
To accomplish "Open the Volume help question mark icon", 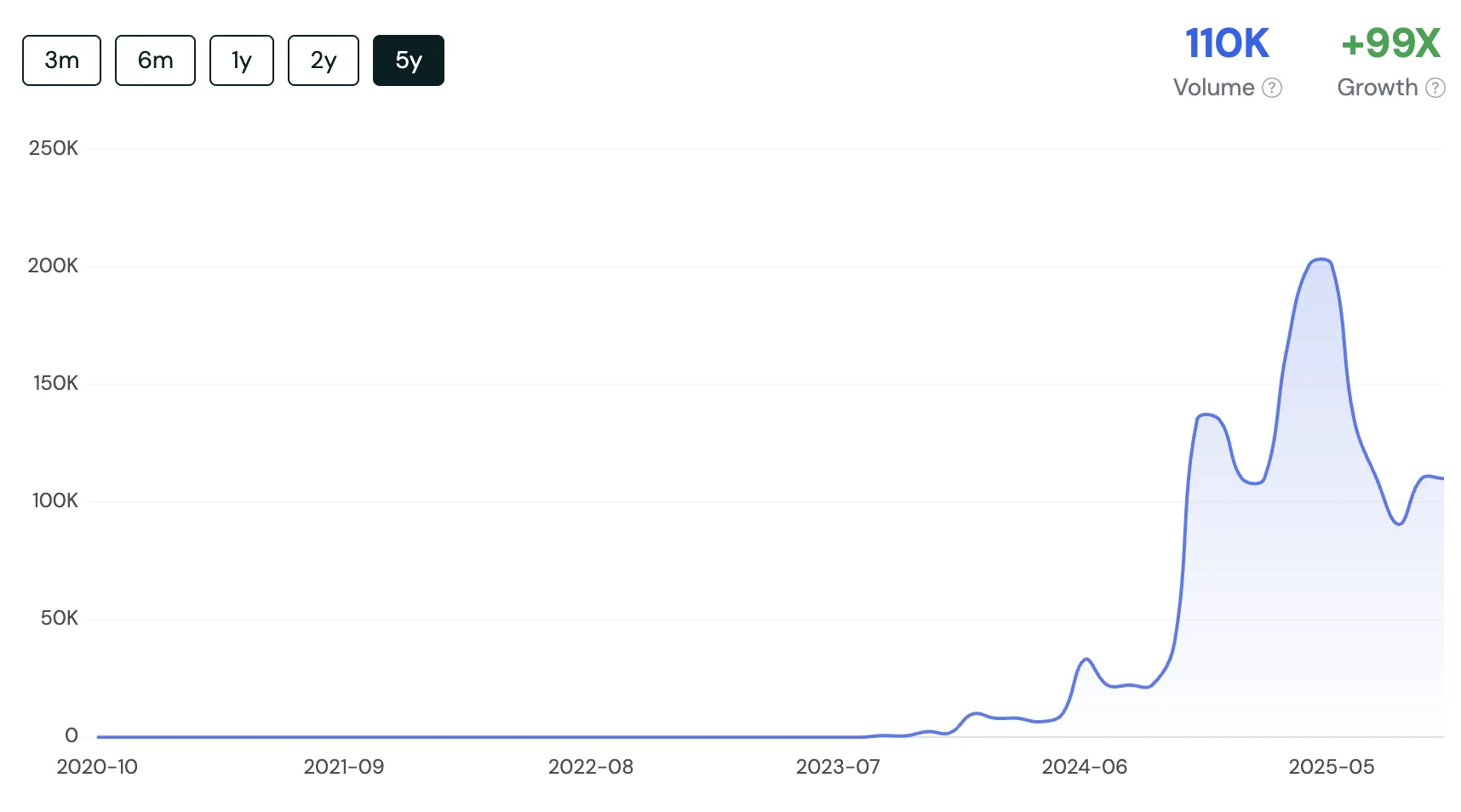I will tap(1271, 88).
